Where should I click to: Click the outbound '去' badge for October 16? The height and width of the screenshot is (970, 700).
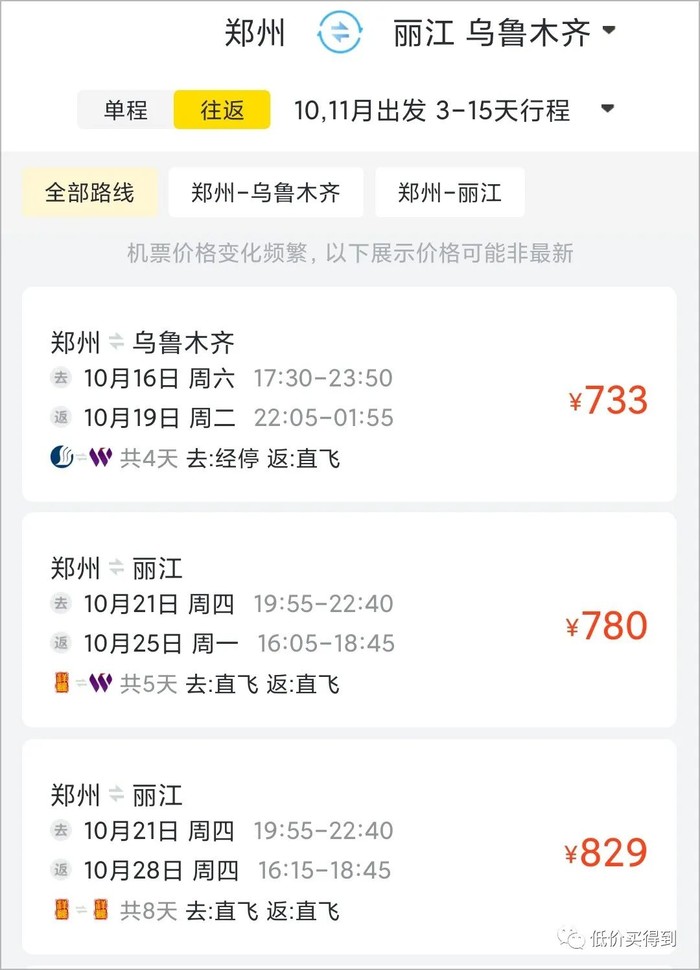tap(61, 378)
